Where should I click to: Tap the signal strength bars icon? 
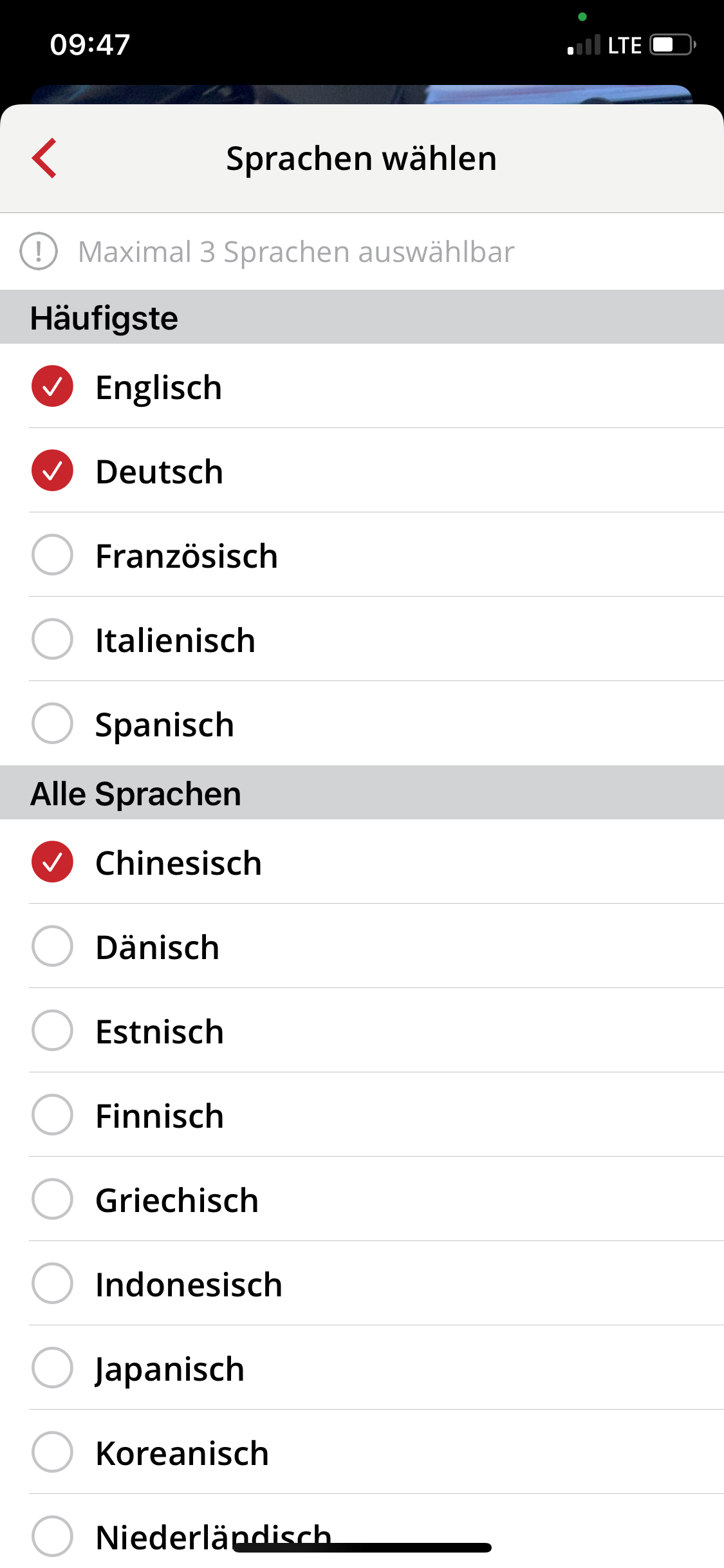(x=584, y=45)
